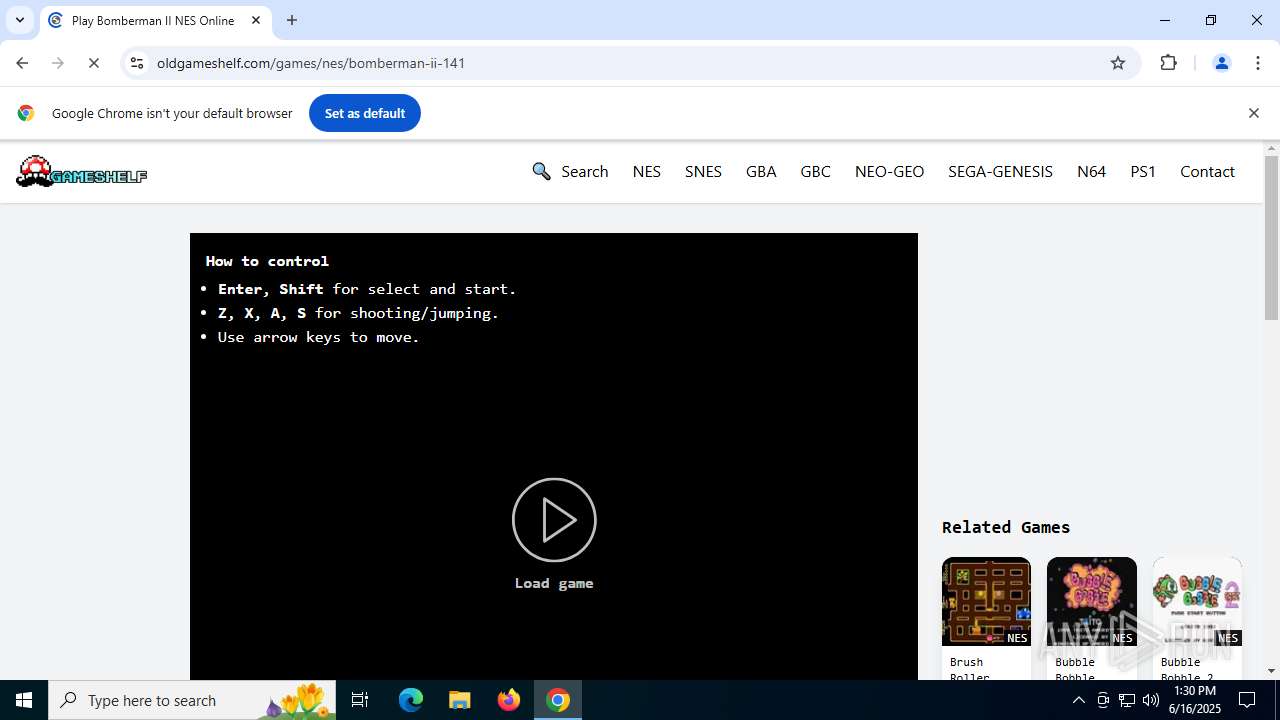
Task: Open the PS1 games section
Action: point(1143,172)
